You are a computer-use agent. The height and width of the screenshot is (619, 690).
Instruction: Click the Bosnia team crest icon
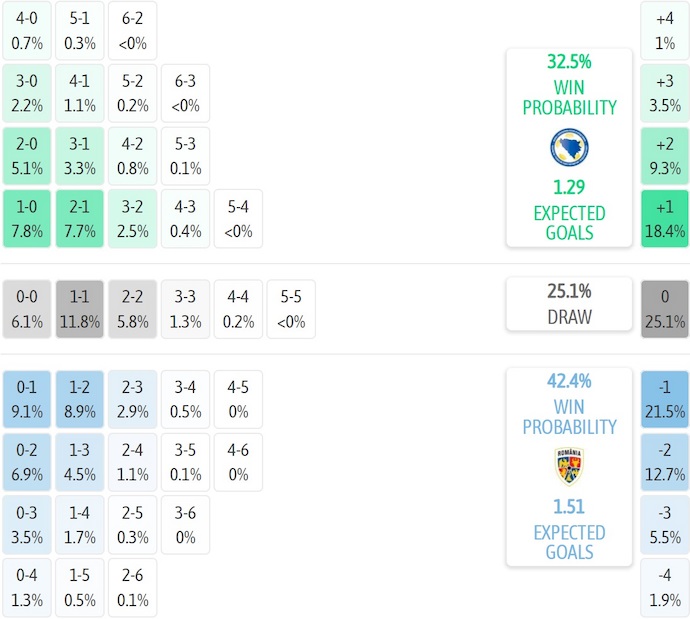coord(569,148)
